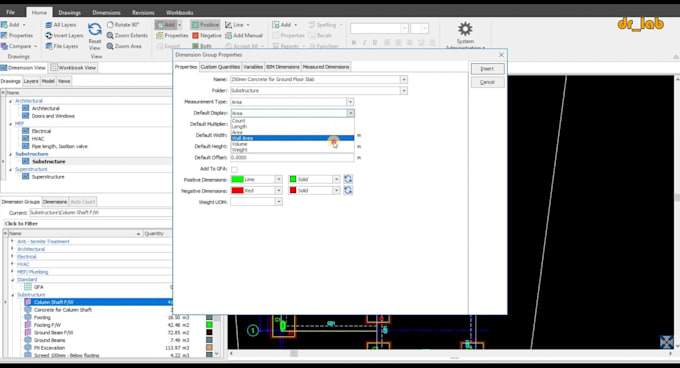
Task: Select the Doors and Windows drawing
Action: (53, 116)
